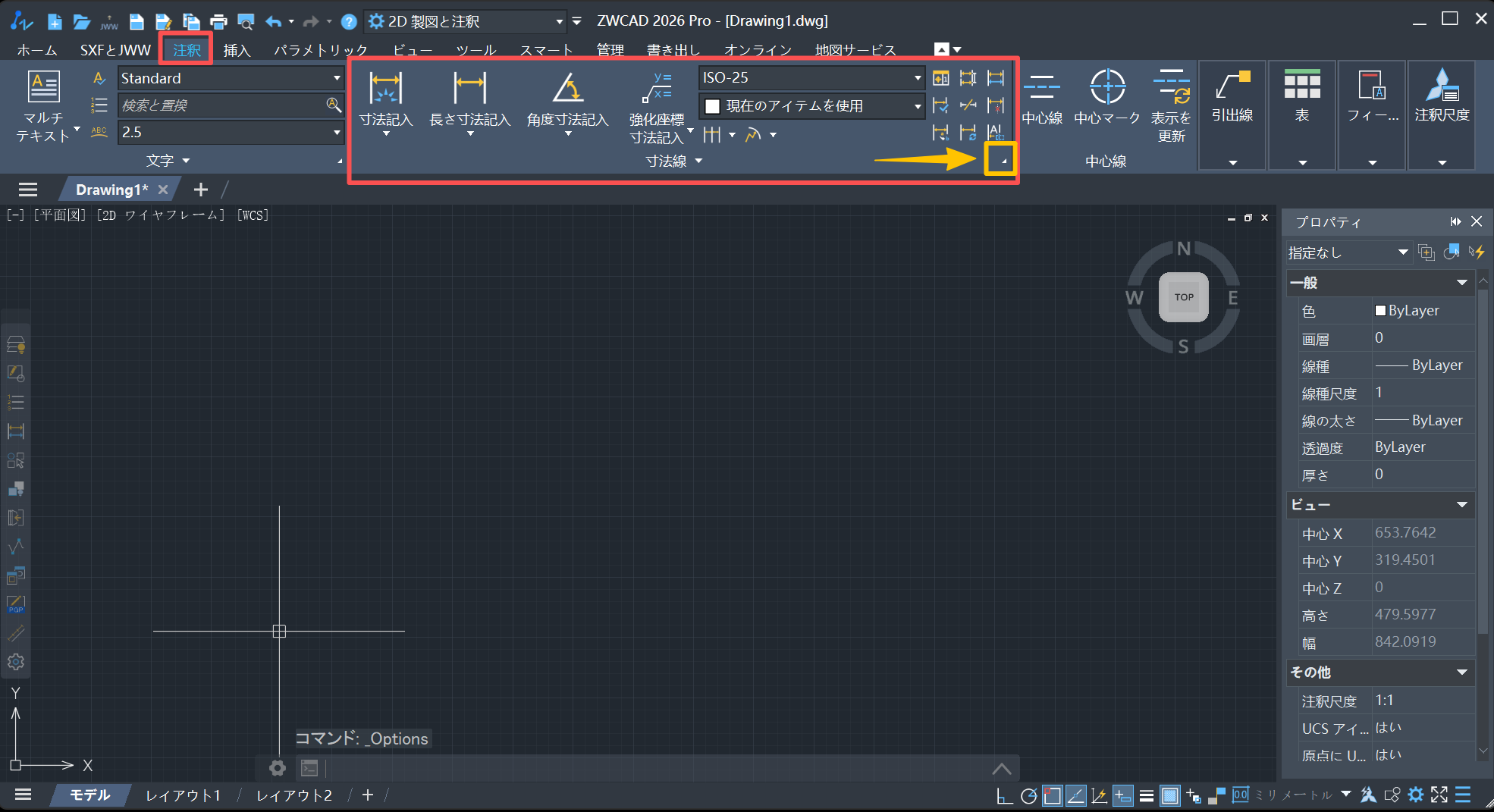
Task: Open the 引出線 leader tool
Action: pos(1231,99)
